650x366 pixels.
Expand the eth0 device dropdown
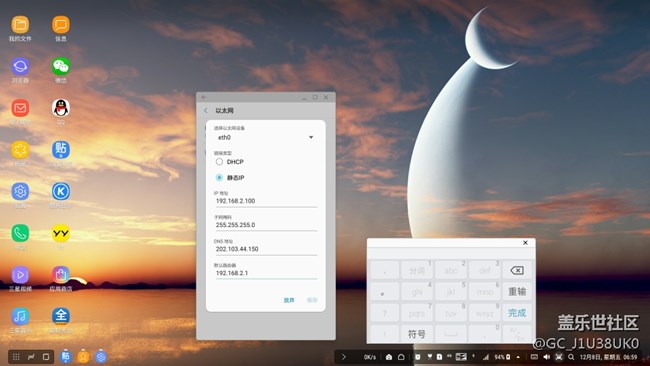266,137
